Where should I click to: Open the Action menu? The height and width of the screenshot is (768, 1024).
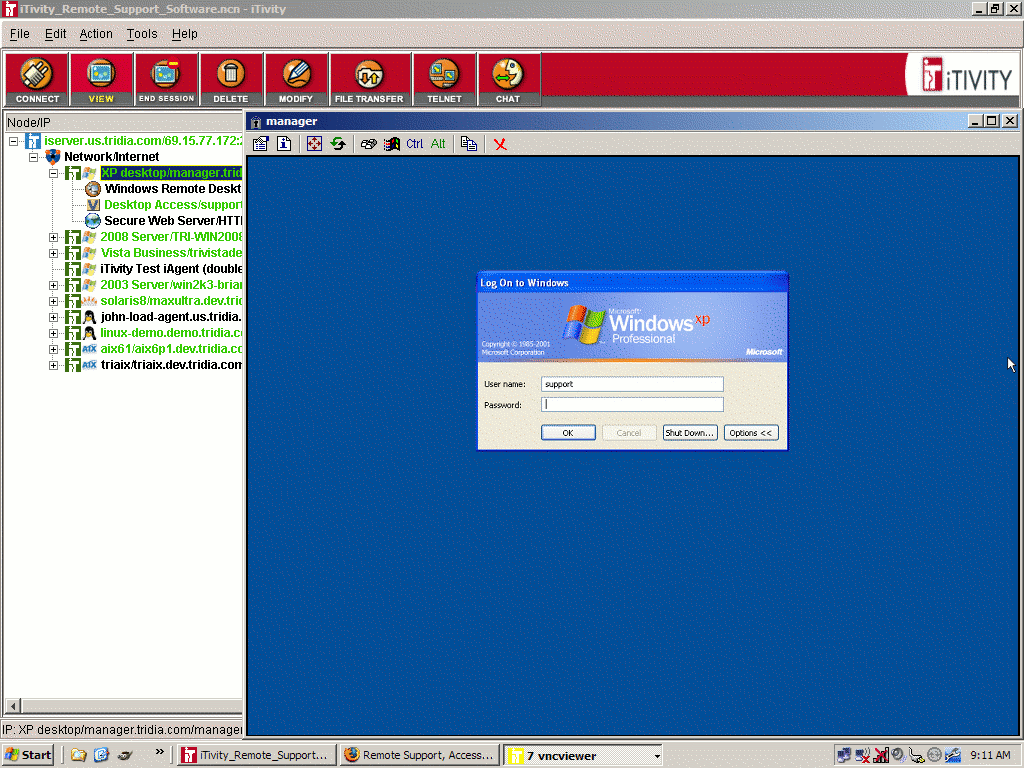(x=96, y=34)
